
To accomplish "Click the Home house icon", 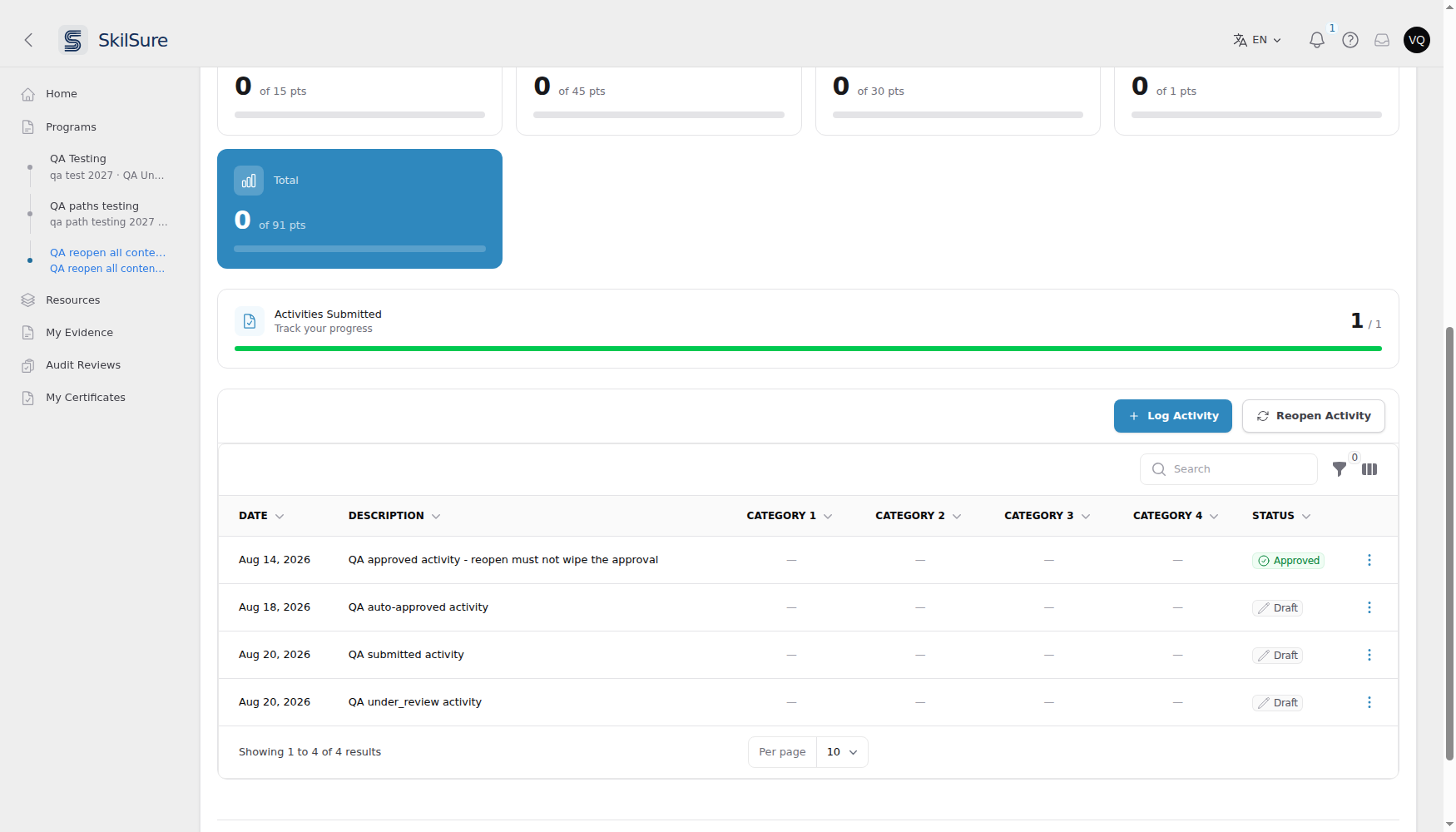I will click(28, 94).
